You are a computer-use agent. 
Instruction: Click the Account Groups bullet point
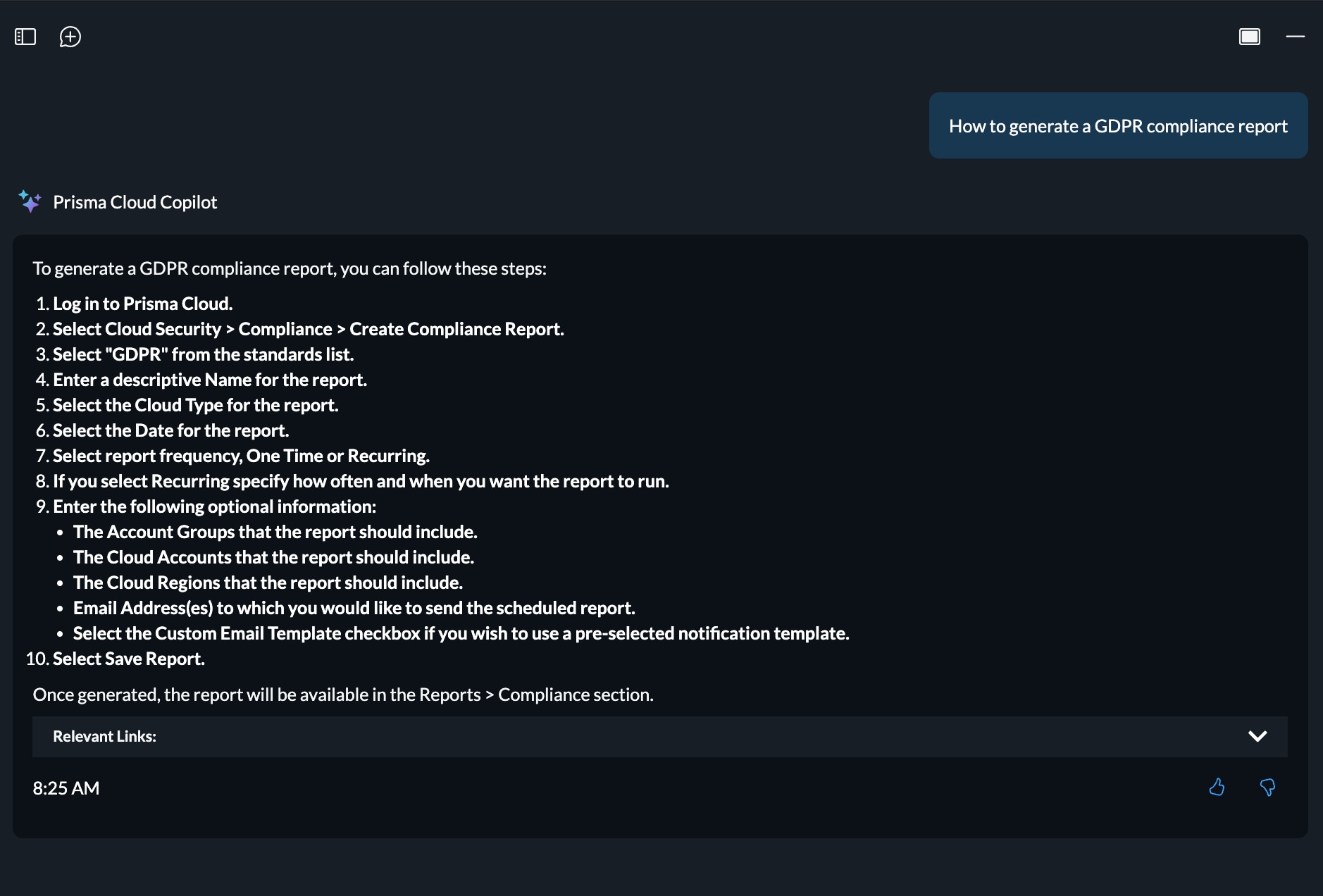tap(275, 532)
